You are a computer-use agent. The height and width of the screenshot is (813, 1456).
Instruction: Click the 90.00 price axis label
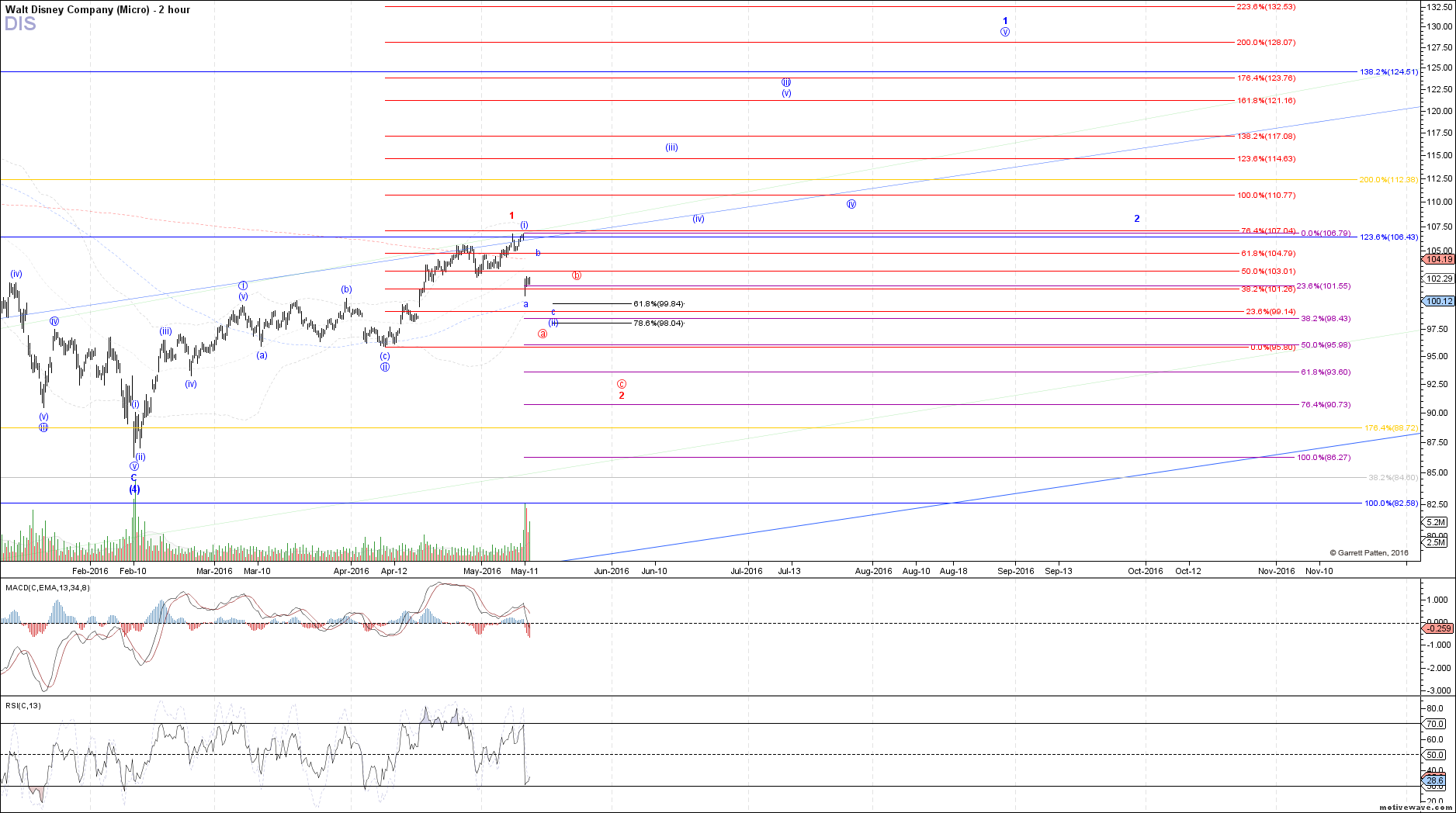tap(1437, 413)
